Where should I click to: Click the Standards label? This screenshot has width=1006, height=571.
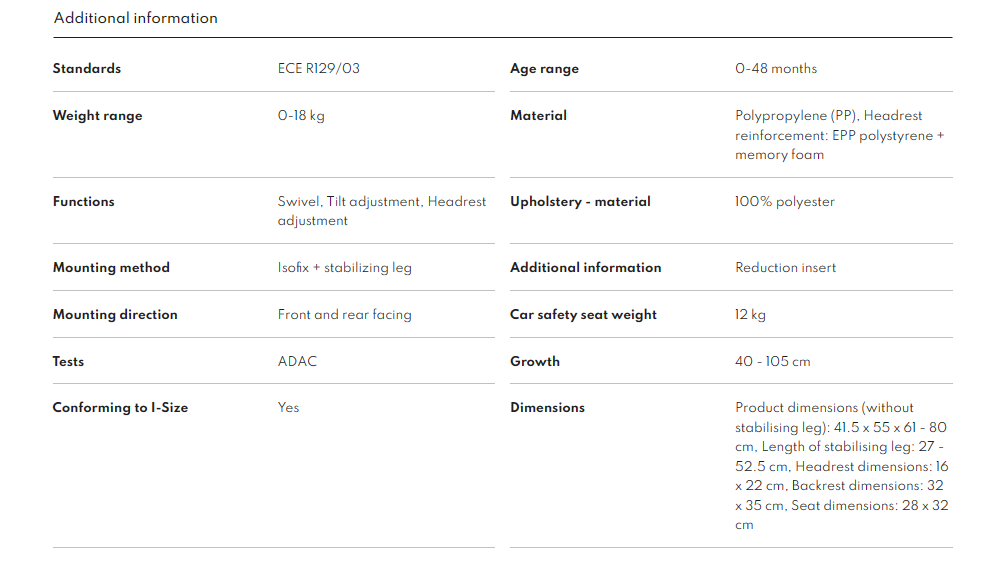click(87, 69)
